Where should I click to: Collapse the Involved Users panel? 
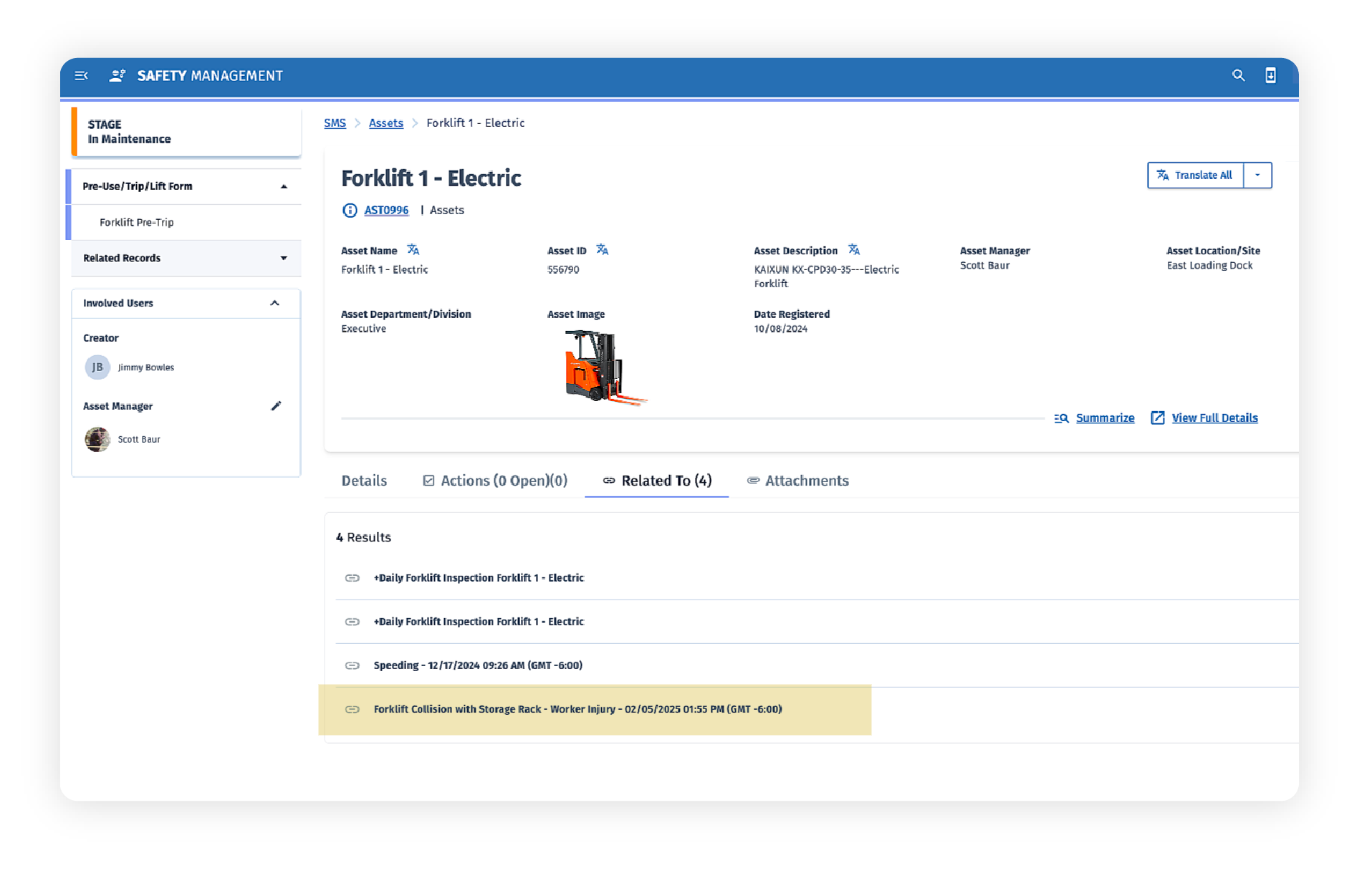[x=274, y=304]
